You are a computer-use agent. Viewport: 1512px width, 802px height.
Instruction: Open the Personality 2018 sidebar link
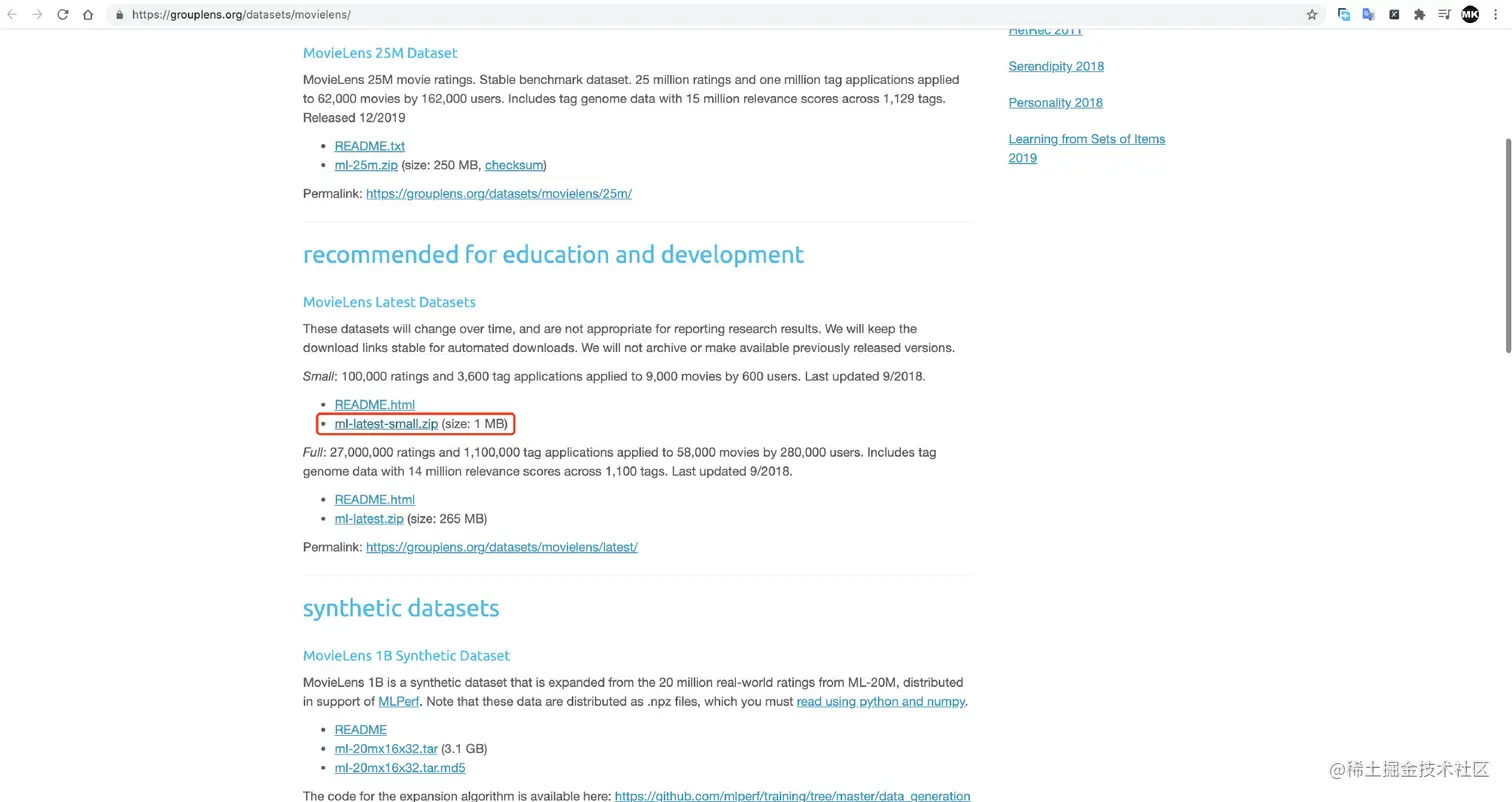click(1055, 102)
